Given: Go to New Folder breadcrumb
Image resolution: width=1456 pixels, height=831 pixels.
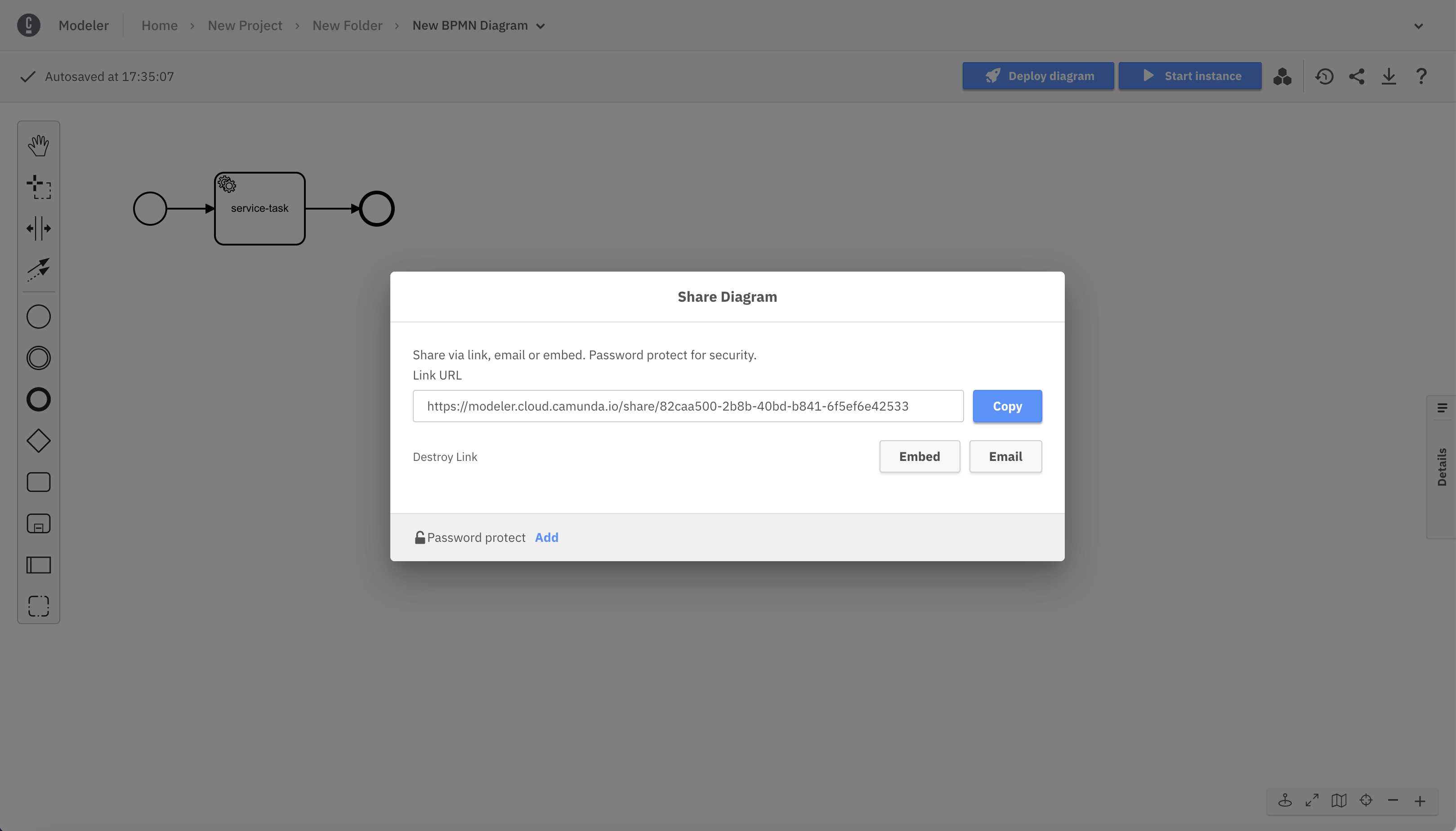Looking at the screenshot, I should (347, 26).
